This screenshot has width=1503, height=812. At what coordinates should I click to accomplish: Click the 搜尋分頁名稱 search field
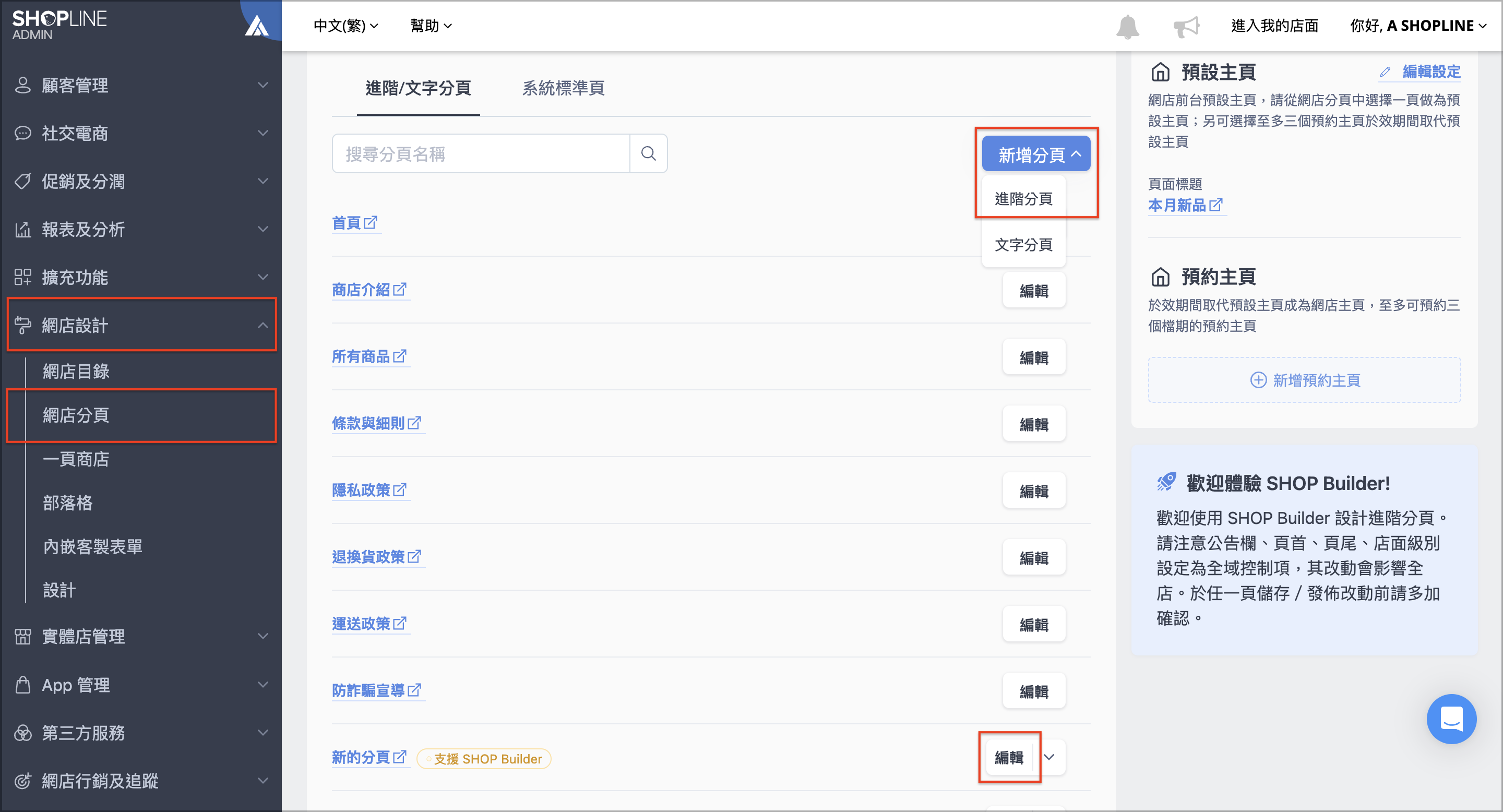click(481, 153)
